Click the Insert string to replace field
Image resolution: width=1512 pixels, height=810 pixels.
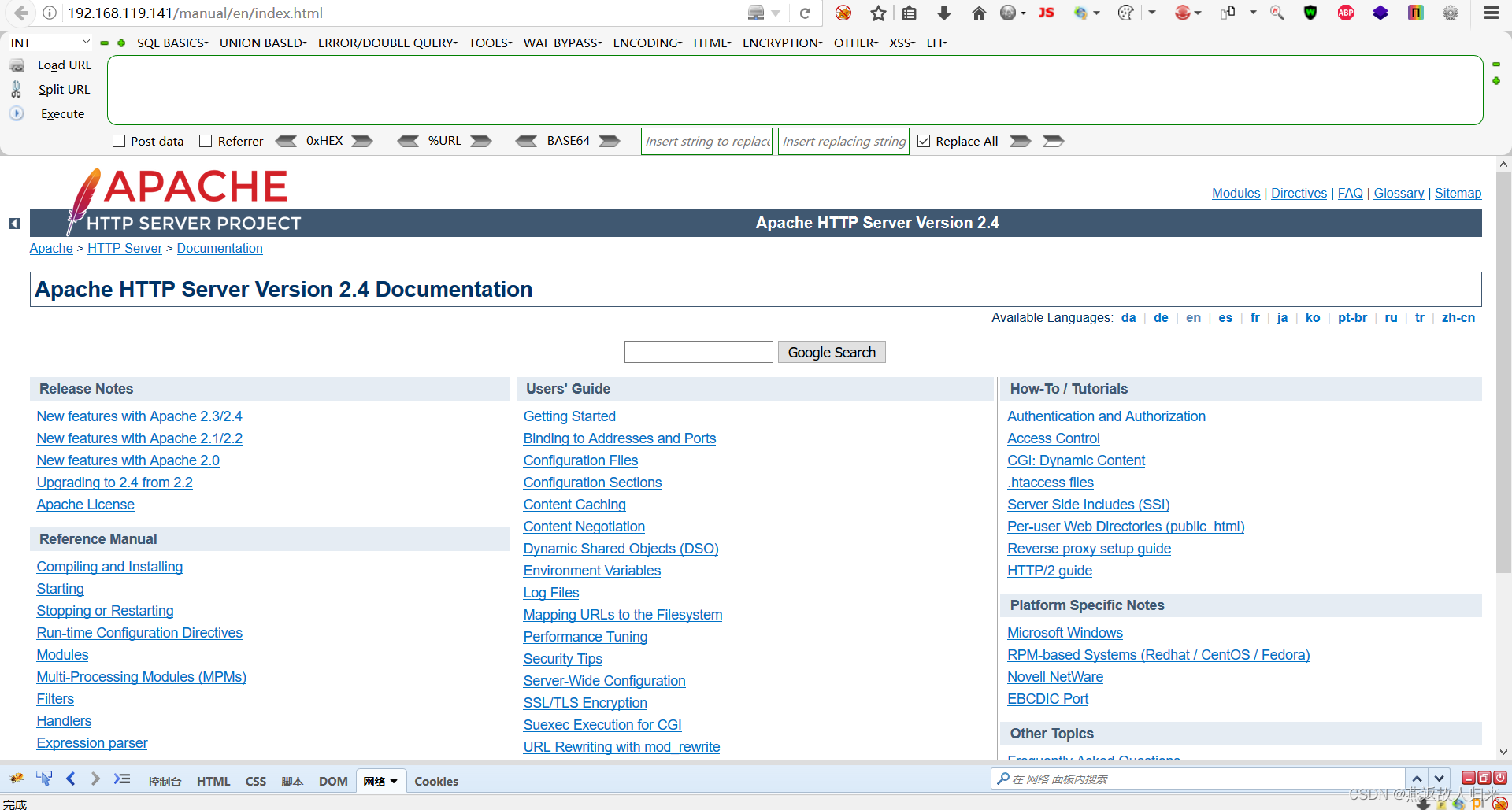706,141
